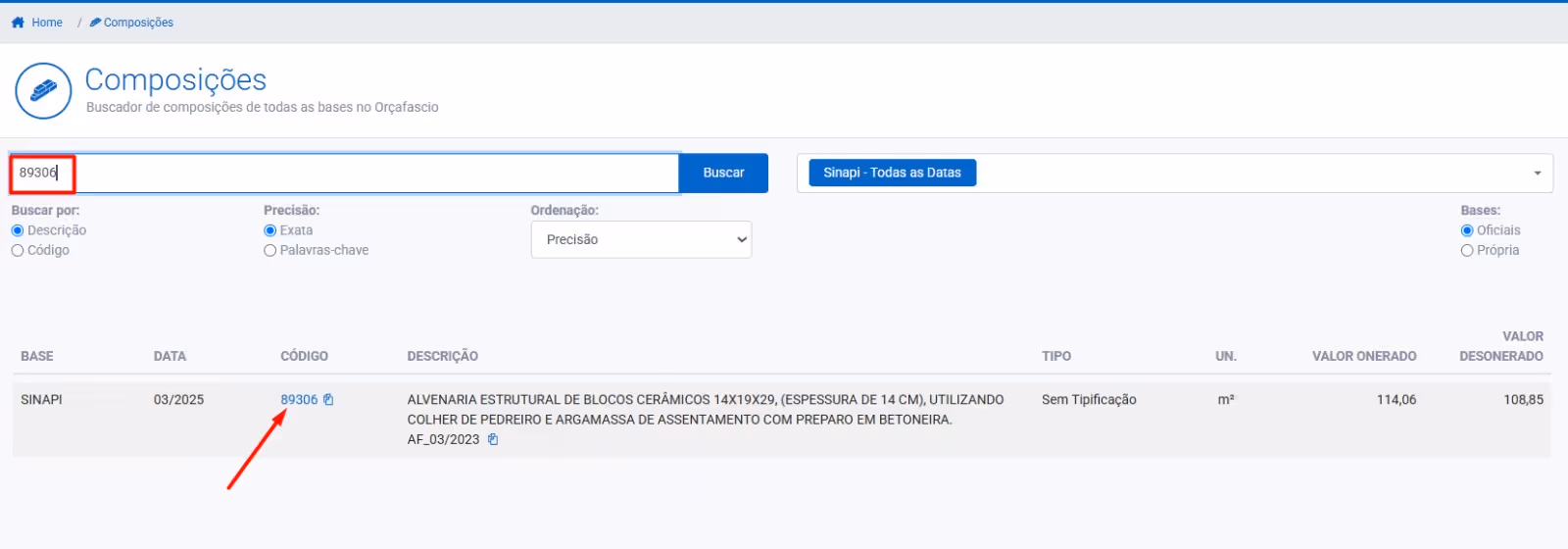
Task: Focus the search field containing 89306
Action: [x=344, y=173]
